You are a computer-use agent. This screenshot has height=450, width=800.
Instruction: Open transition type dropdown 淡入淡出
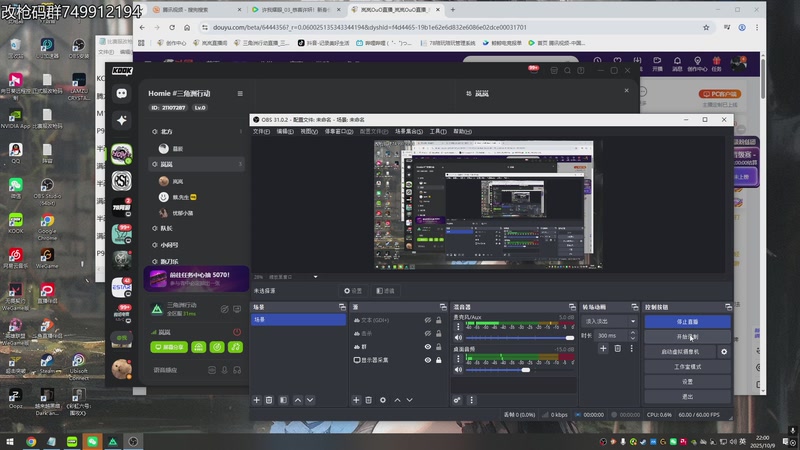609,321
